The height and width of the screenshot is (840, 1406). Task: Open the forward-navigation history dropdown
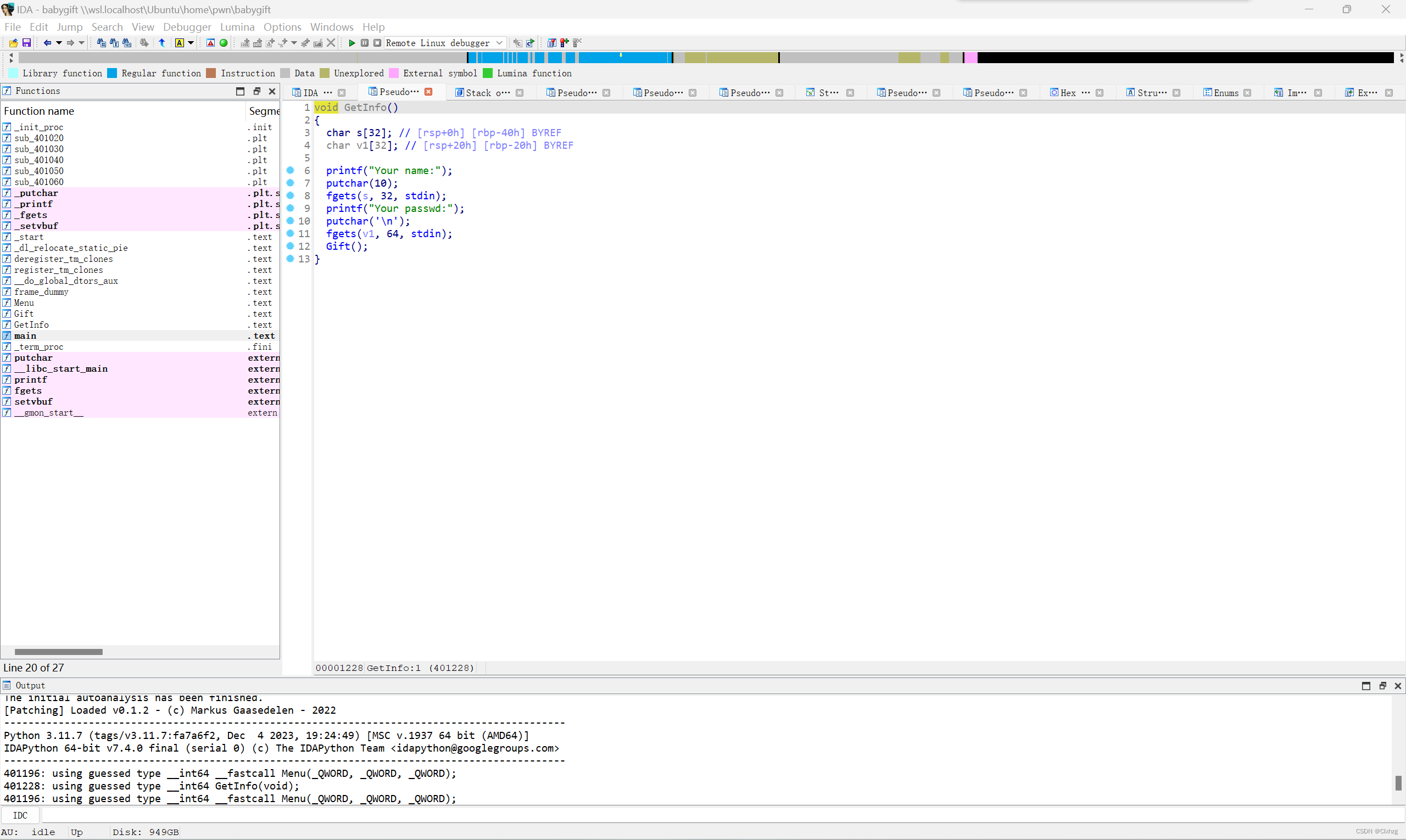click(81, 43)
